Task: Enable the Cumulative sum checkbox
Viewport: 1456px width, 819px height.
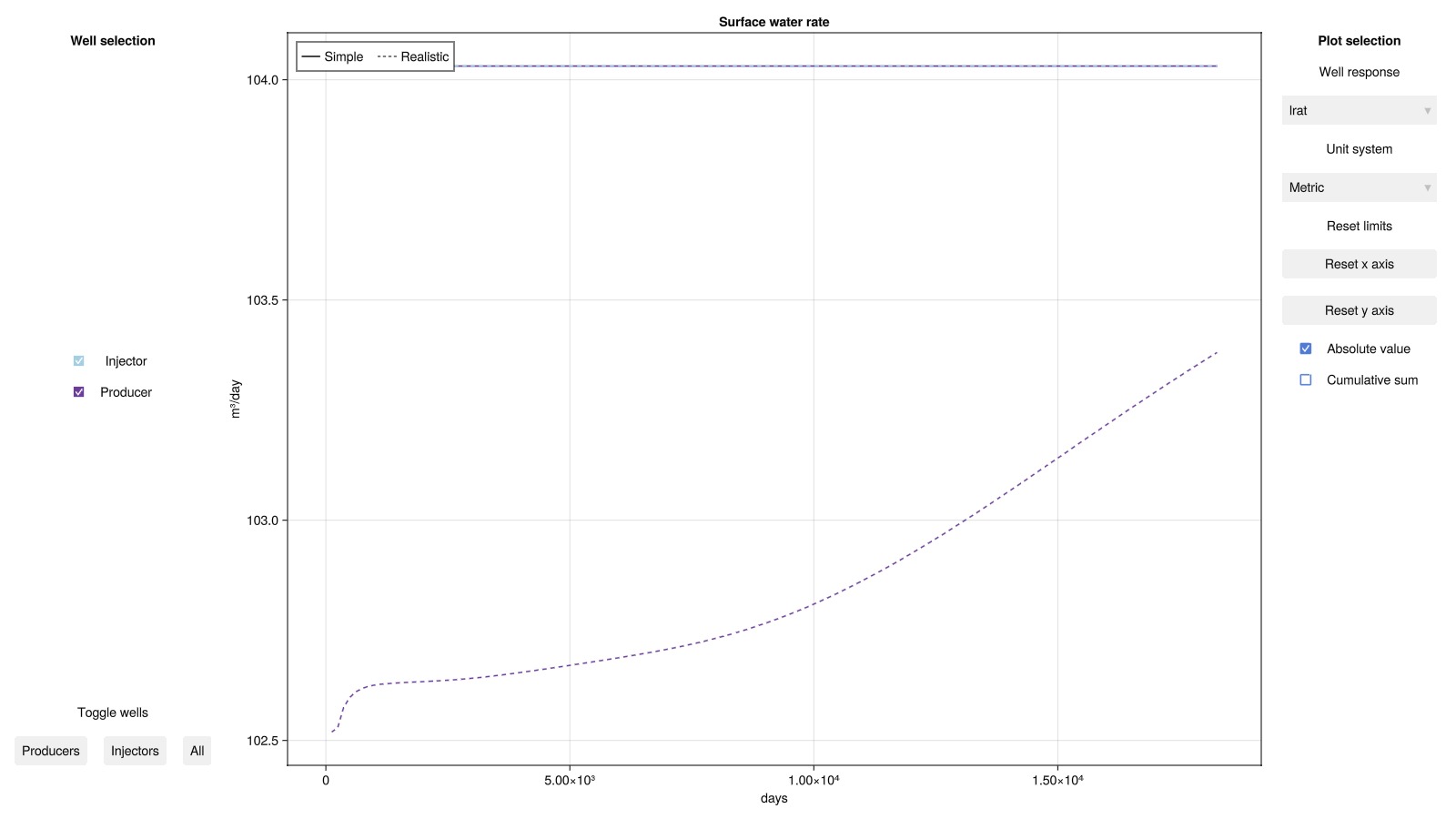Action: click(1306, 380)
